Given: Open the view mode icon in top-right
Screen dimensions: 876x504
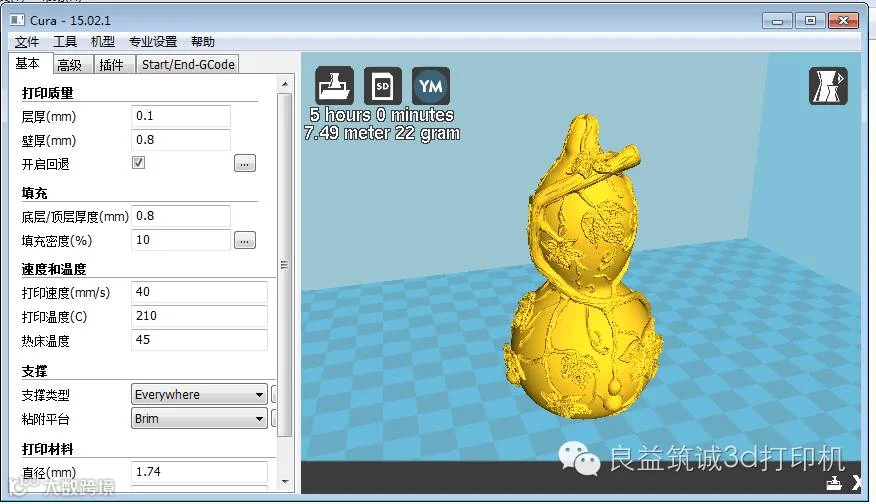Looking at the screenshot, I should click(828, 86).
